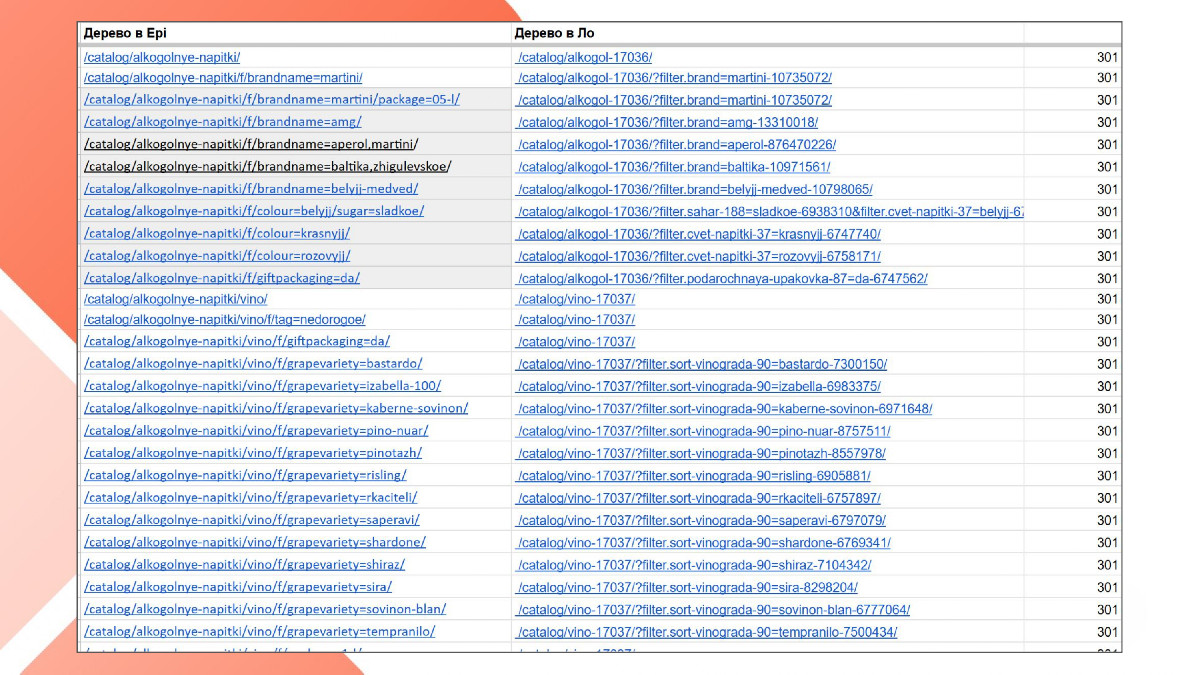
Task: Click the colour=rozovyjj/ link
Action: tap(217, 256)
